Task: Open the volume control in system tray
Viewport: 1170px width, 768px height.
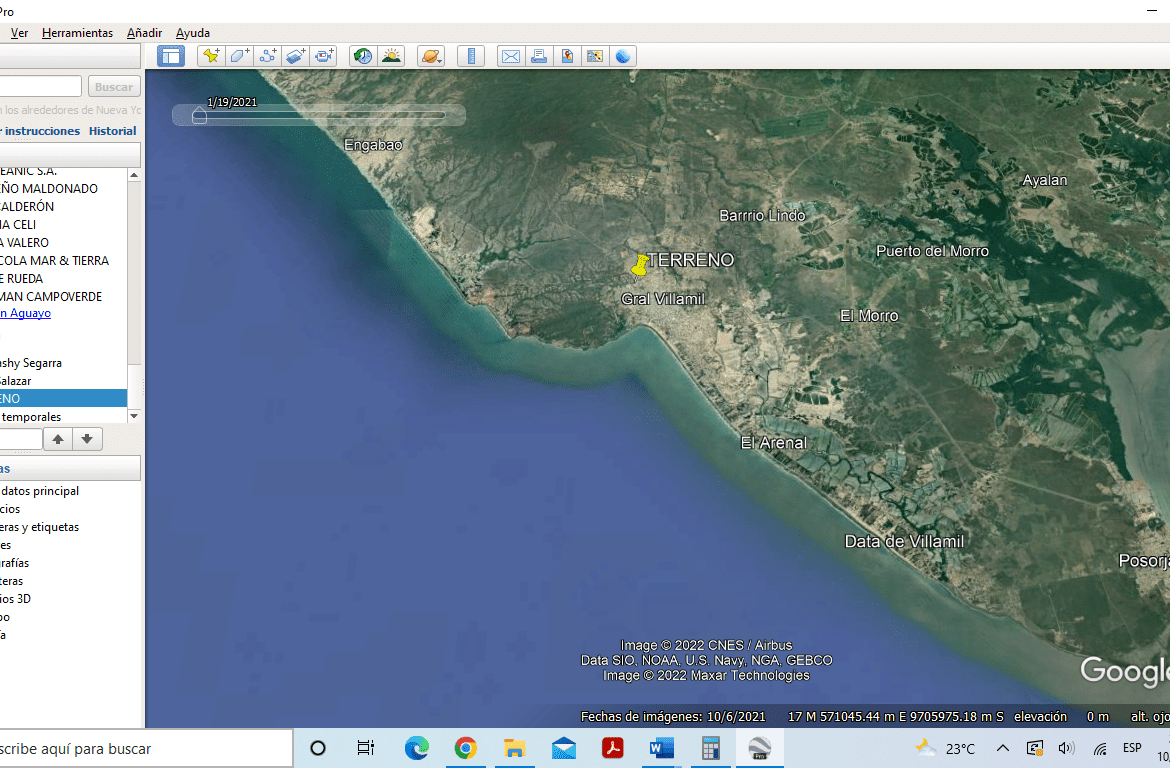Action: click(x=1066, y=748)
